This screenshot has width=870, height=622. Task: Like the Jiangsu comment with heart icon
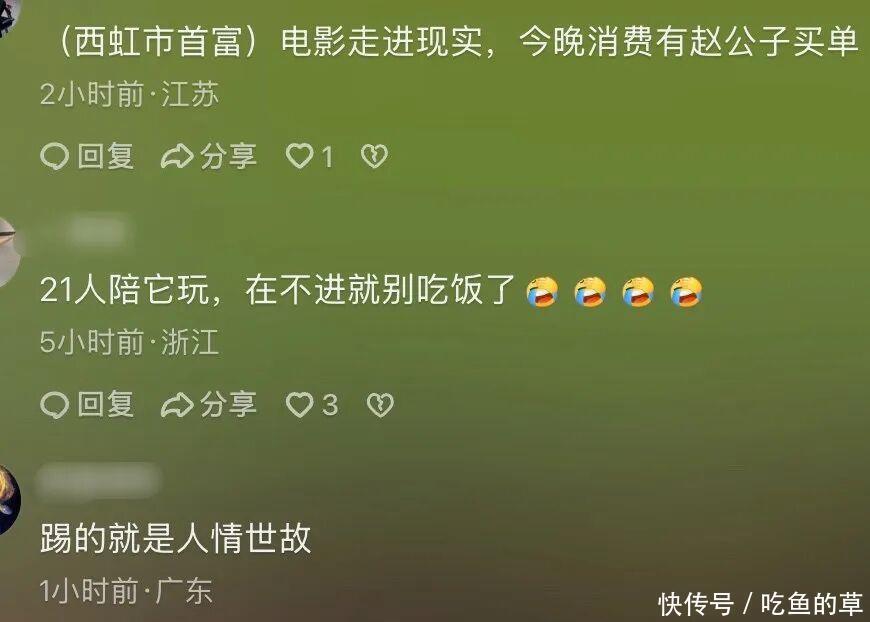tap(300, 156)
